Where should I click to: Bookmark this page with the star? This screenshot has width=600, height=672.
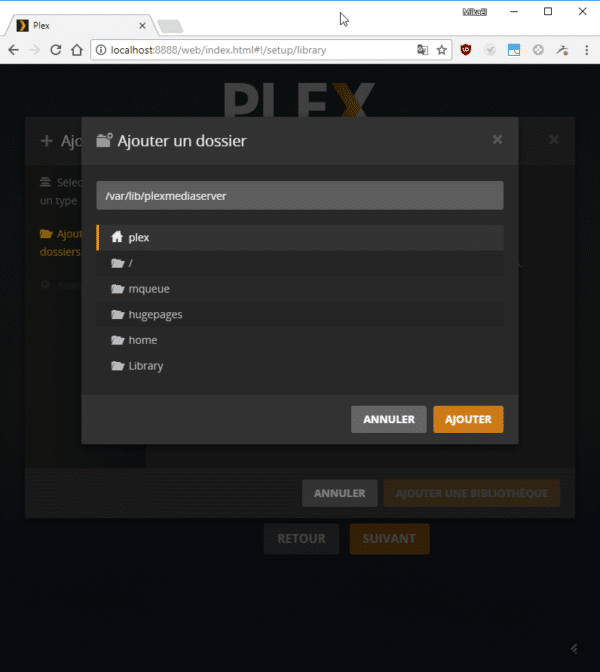click(x=441, y=50)
